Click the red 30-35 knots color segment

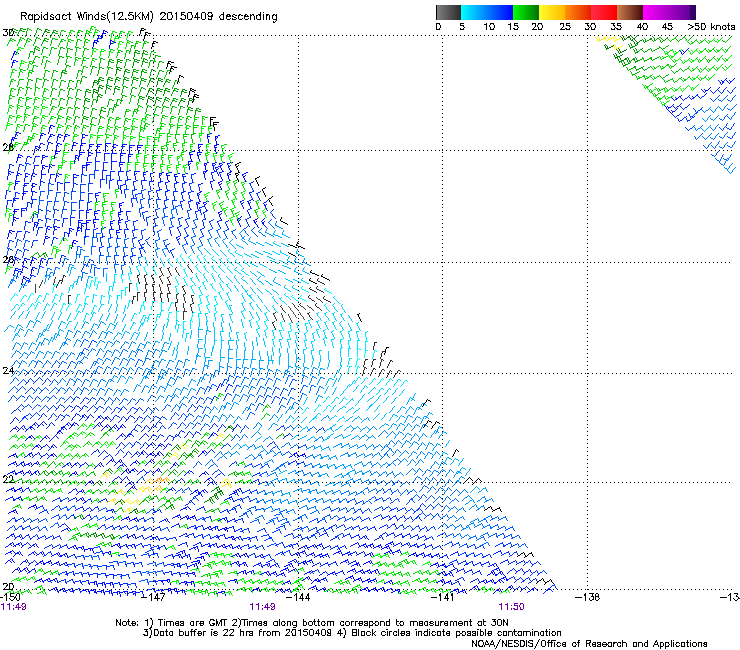[604, 12]
